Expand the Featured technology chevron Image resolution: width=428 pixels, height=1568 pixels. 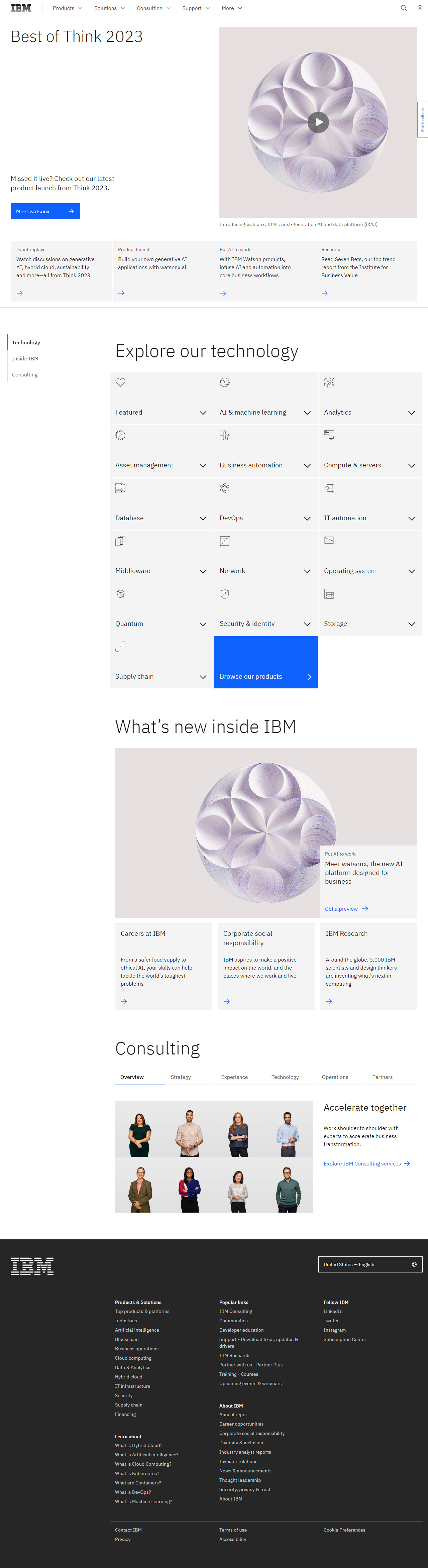click(x=203, y=413)
